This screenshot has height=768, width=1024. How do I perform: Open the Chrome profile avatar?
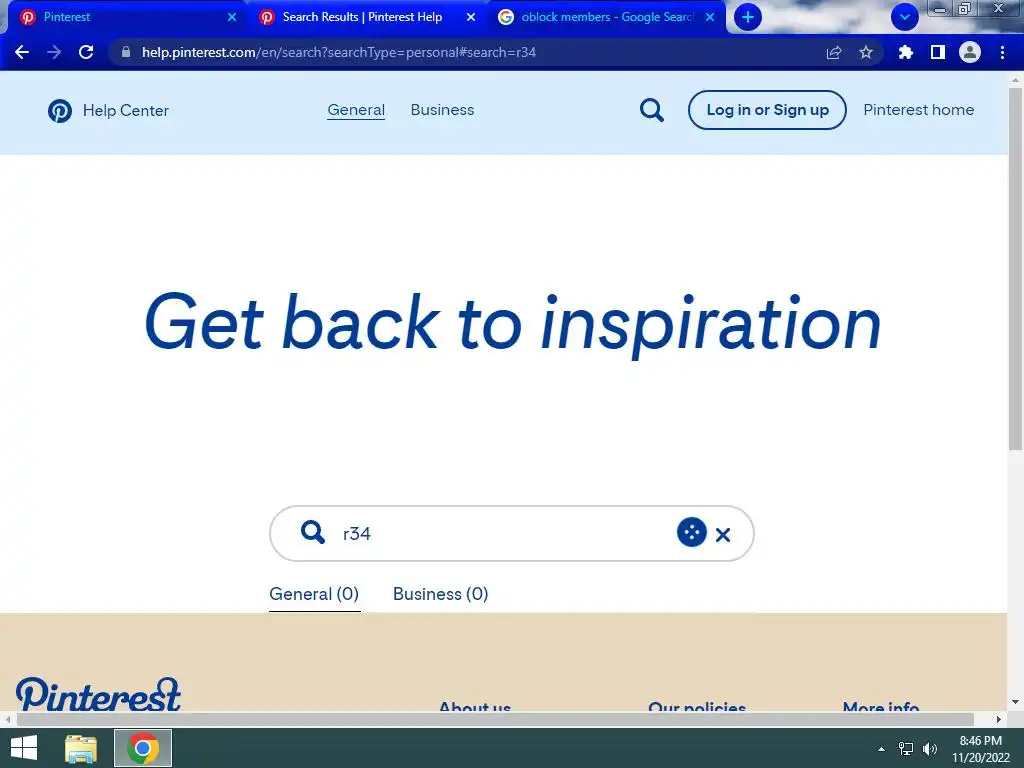click(970, 52)
